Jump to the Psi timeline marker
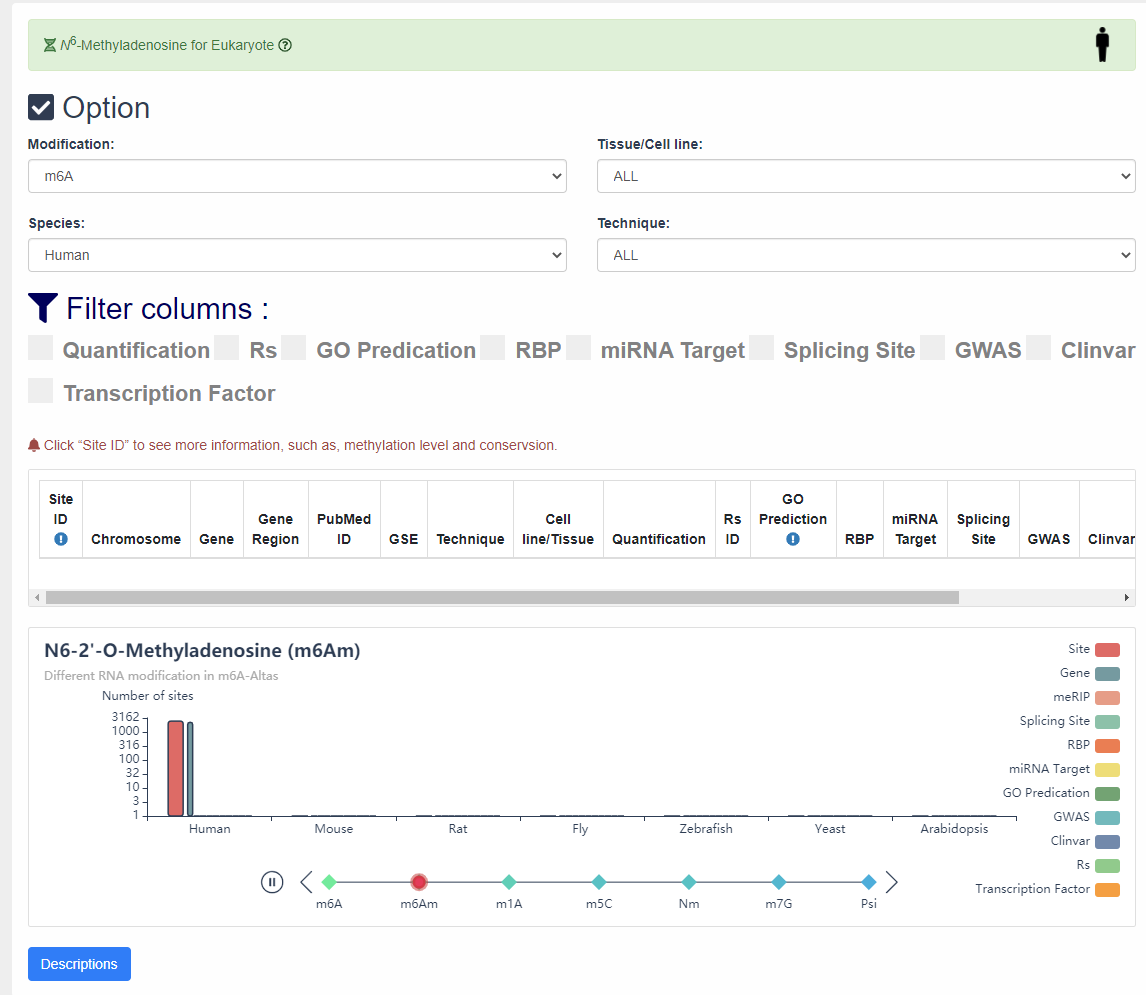1146x995 pixels. 869,882
